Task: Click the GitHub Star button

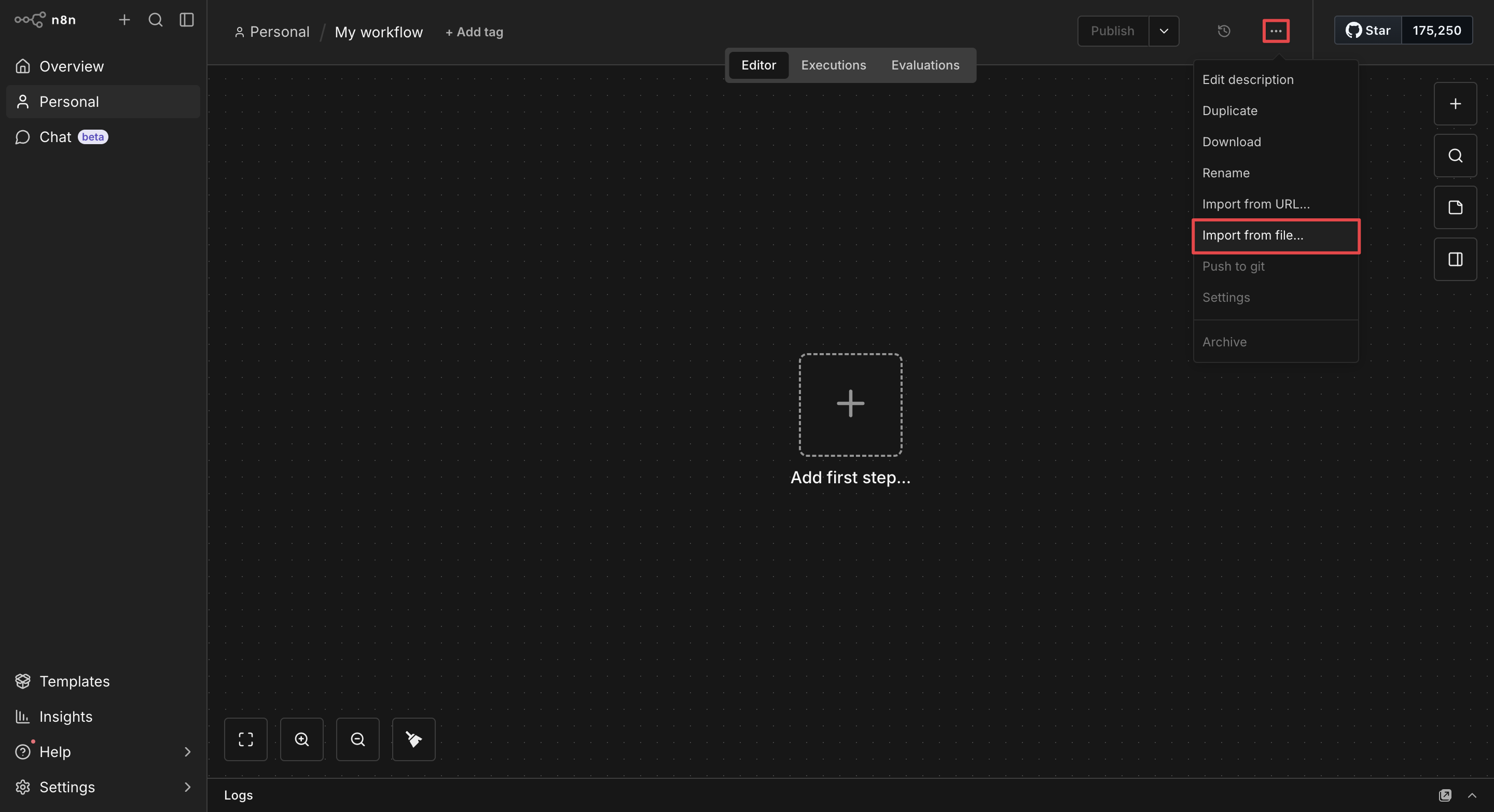Action: [x=1367, y=30]
